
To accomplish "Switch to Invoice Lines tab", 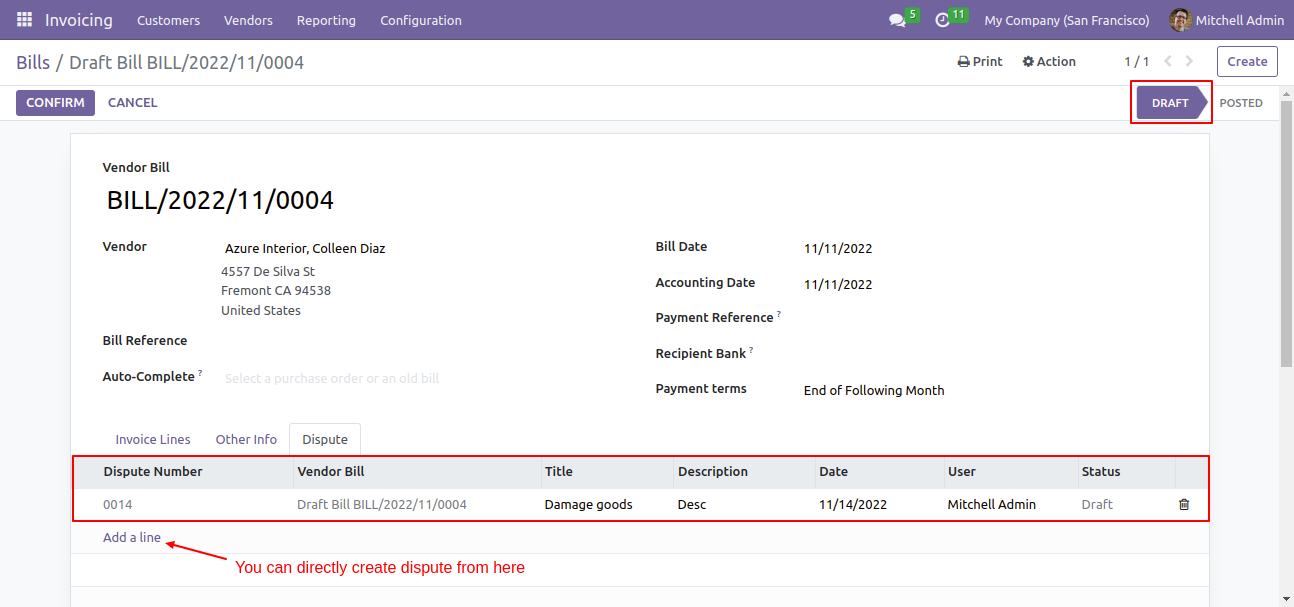I will coord(153,440).
